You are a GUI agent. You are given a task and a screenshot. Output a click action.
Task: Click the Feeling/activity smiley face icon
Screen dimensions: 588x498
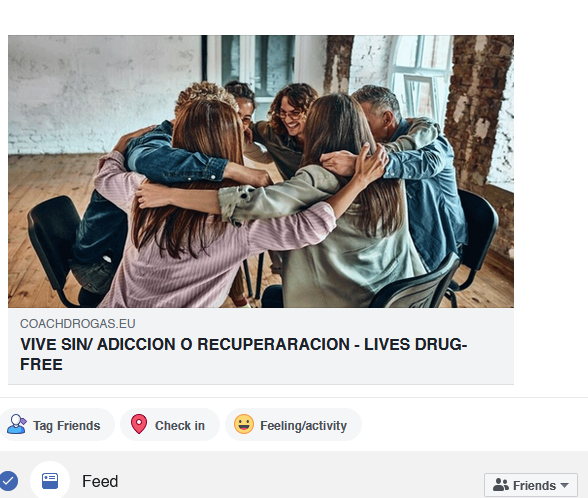pos(244,424)
